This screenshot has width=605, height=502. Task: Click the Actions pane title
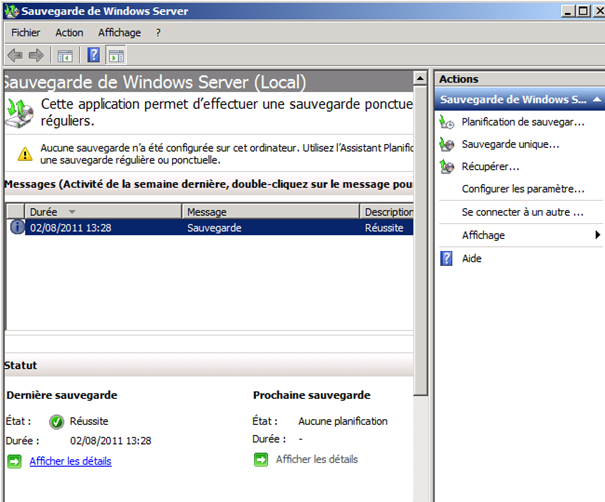[459, 79]
